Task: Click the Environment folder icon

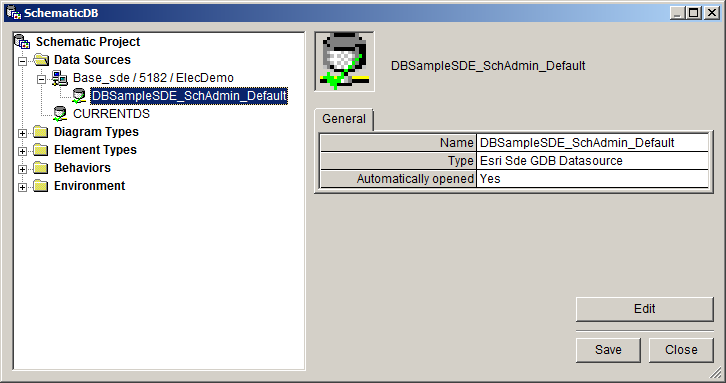Action: [x=41, y=186]
